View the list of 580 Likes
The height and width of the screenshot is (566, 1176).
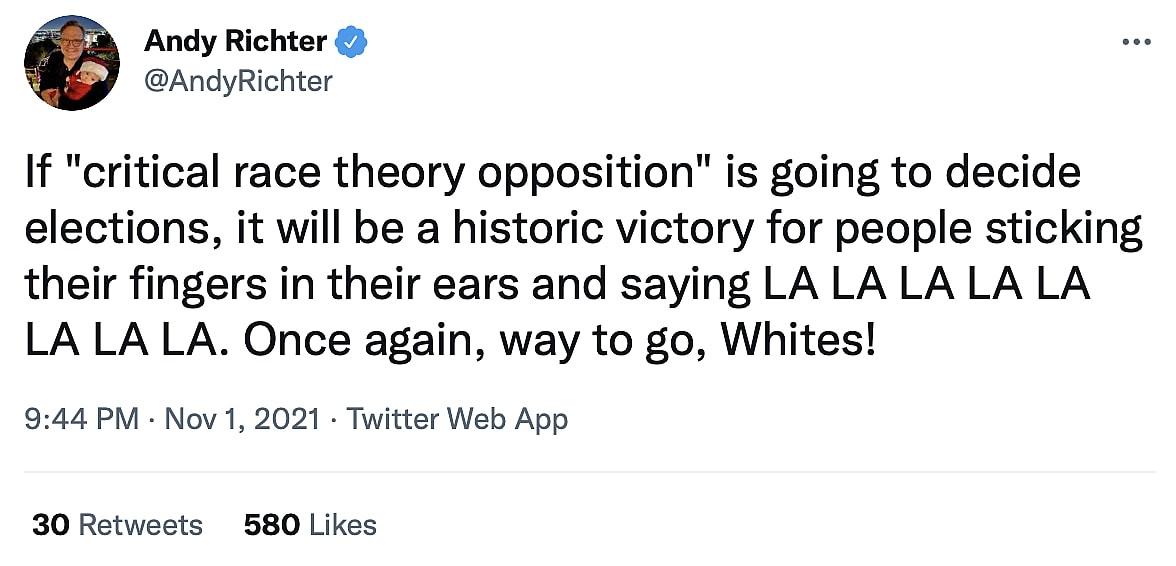tap(310, 525)
